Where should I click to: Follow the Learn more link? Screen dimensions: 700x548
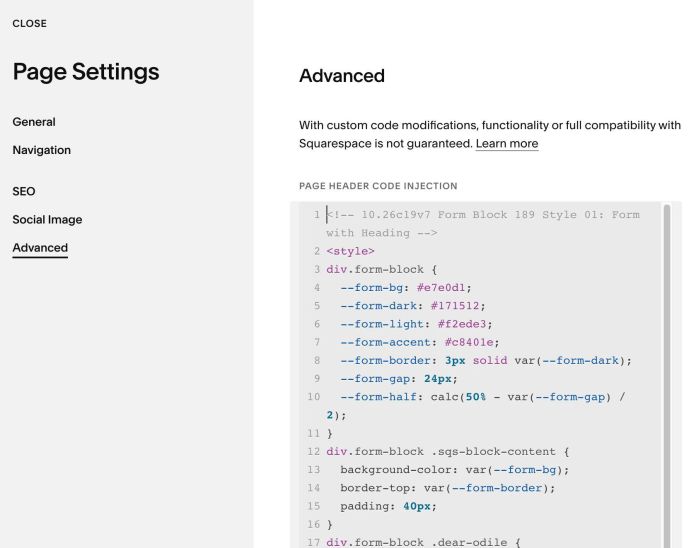(507, 144)
